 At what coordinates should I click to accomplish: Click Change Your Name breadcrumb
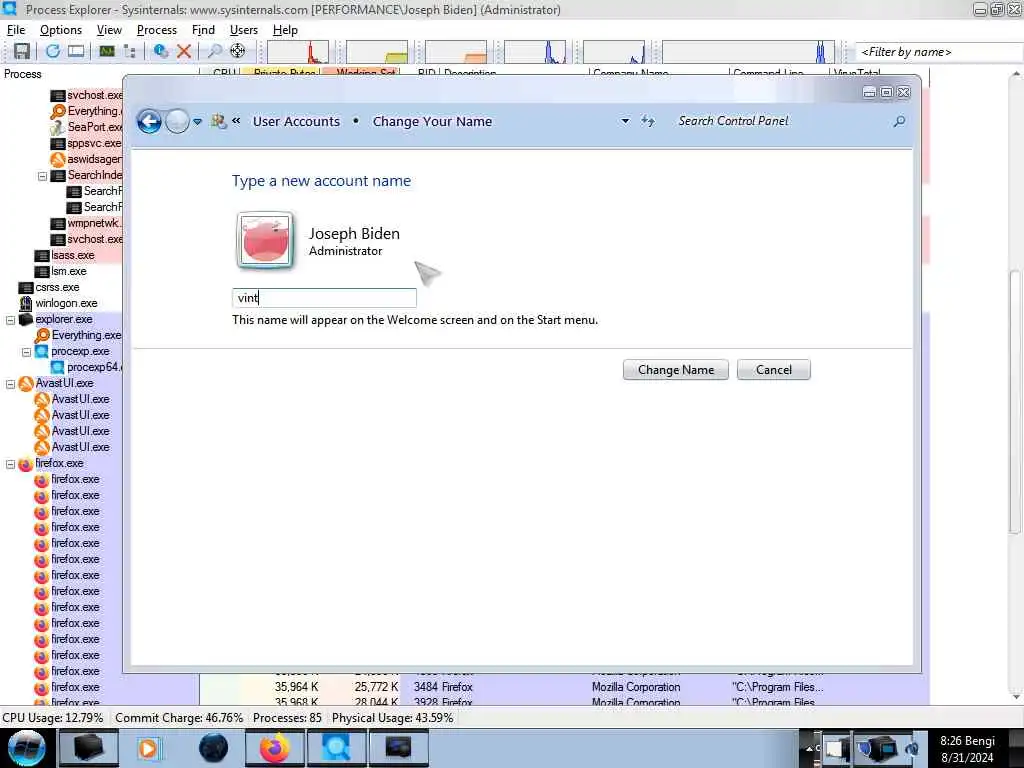pyautogui.click(x=432, y=121)
